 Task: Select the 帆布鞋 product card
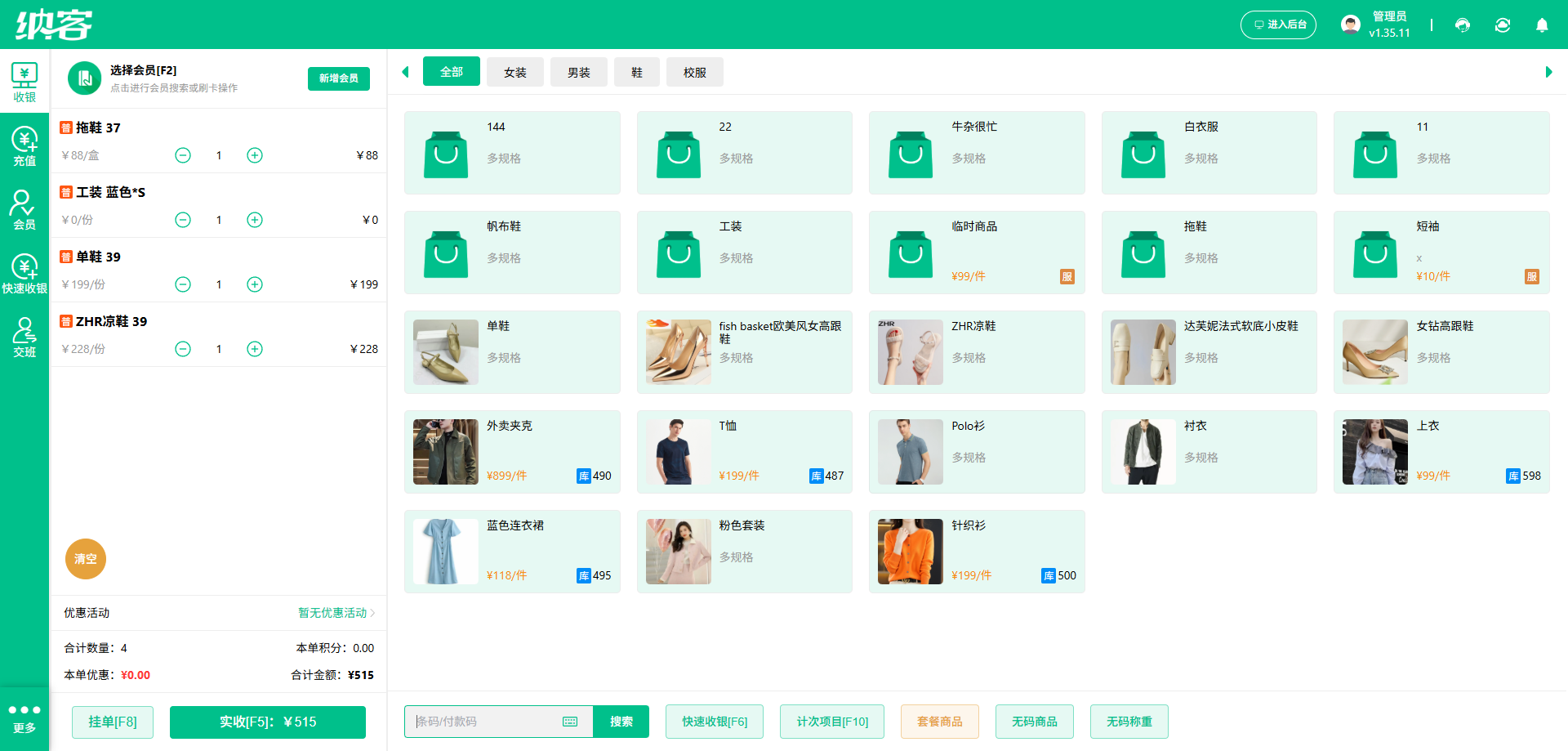pos(512,253)
